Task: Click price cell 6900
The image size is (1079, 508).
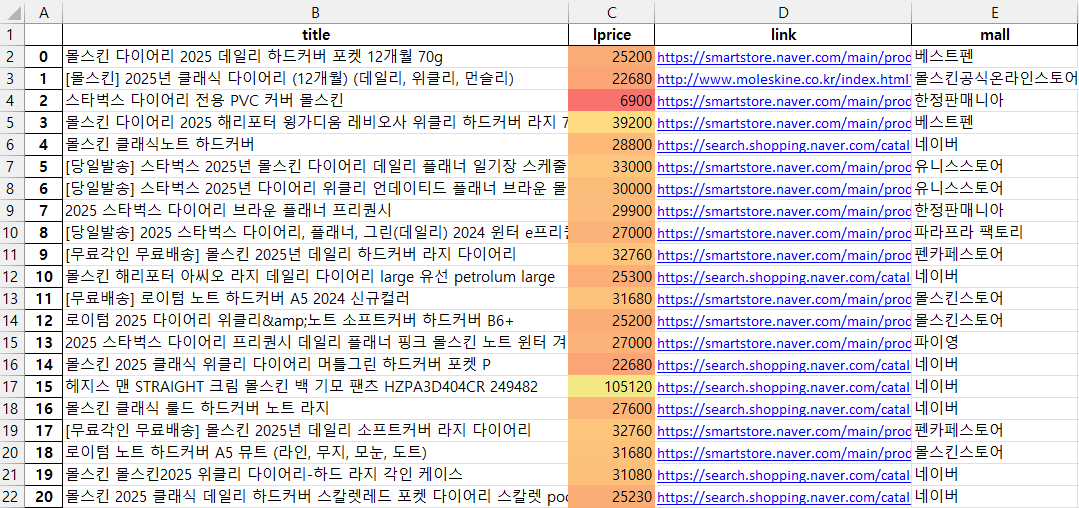Action: (611, 100)
